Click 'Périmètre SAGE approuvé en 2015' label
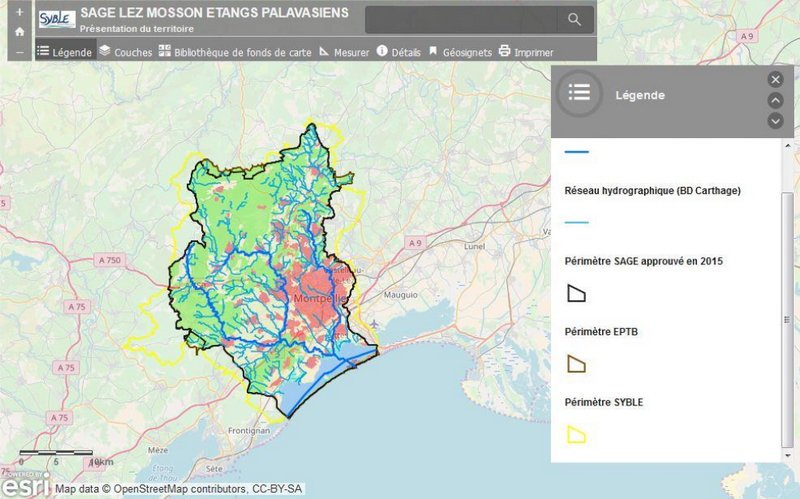 643,261
